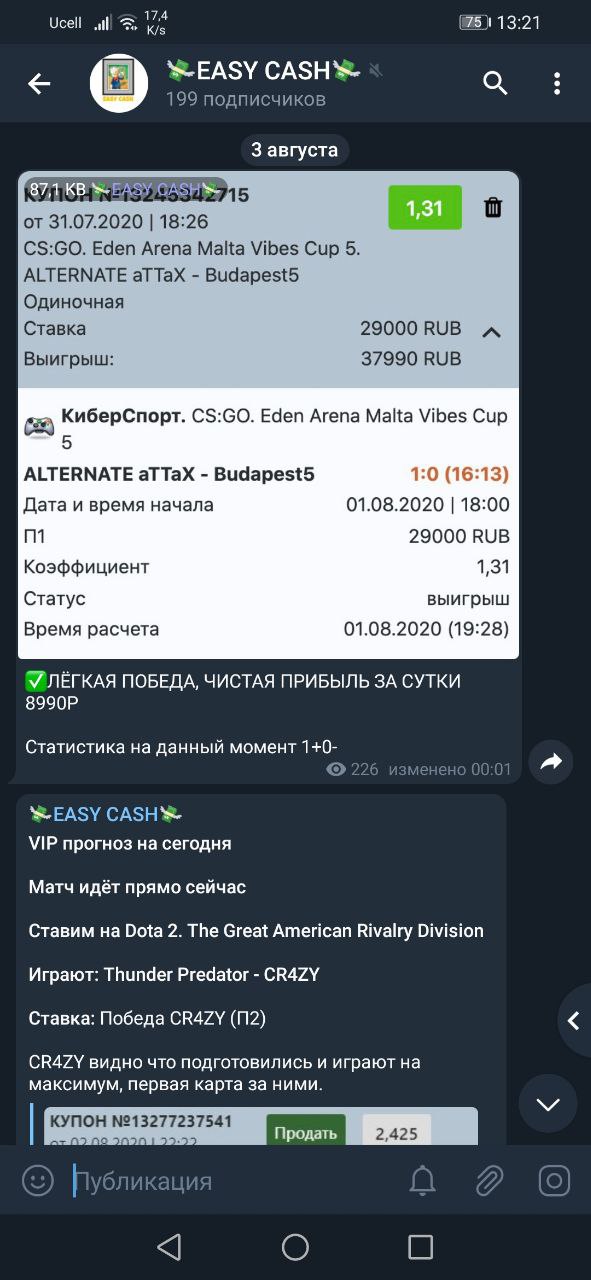Delete coupon using trash icon
The height and width of the screenshot is (1280, 591).
(x=493, y=208)
